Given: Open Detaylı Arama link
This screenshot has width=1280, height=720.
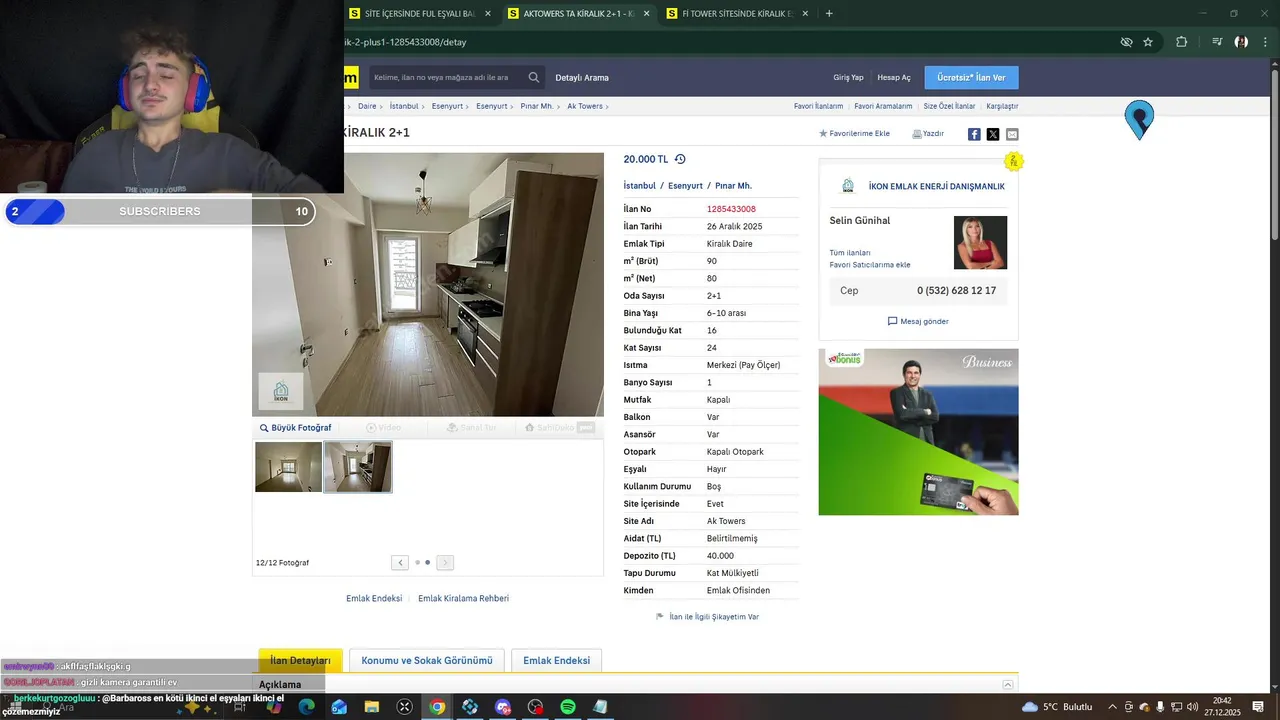Looking at the screenshot, I should (x=582, y=77).
